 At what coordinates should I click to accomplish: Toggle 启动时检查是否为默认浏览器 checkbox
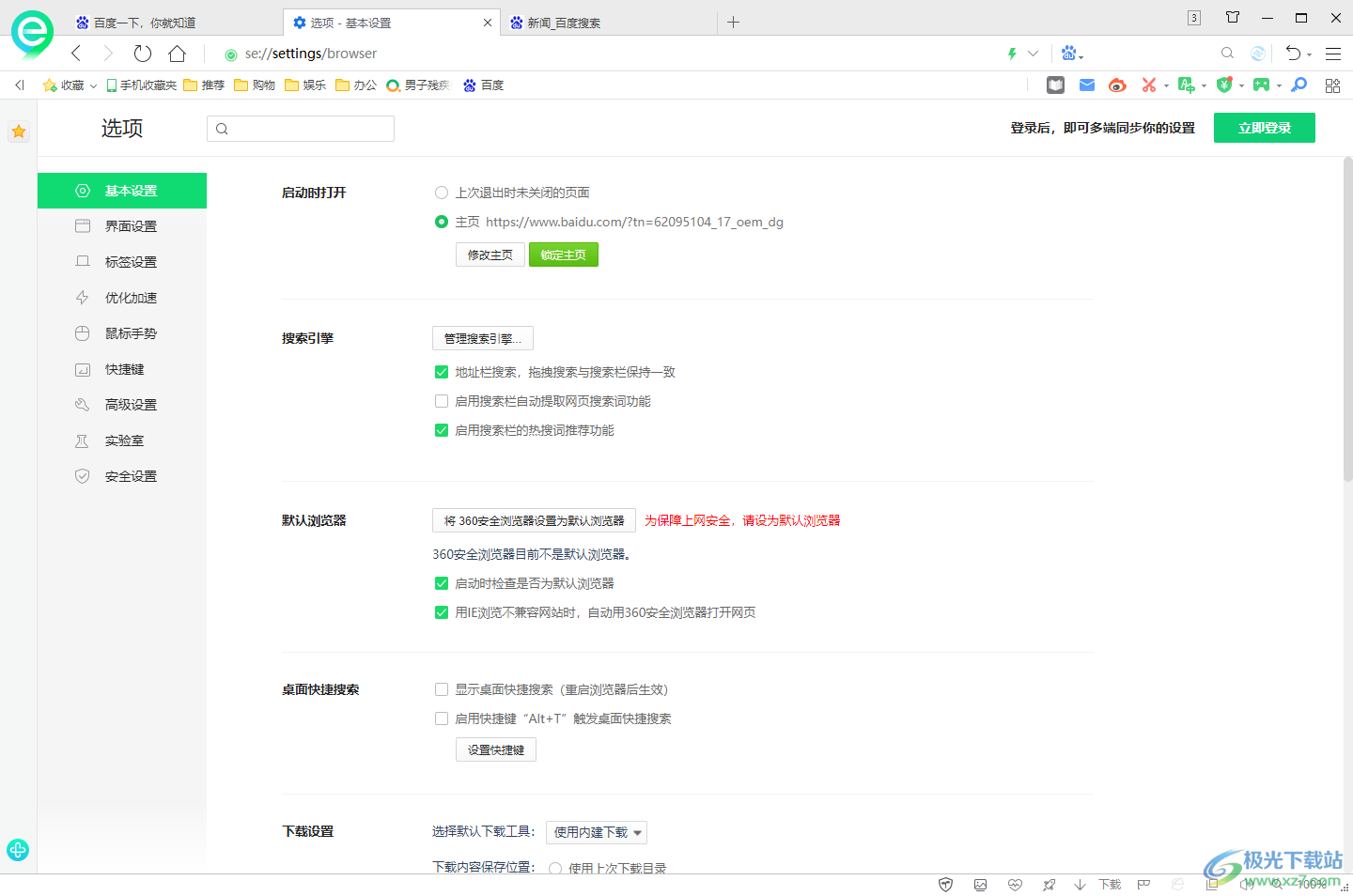click(442, 583)
